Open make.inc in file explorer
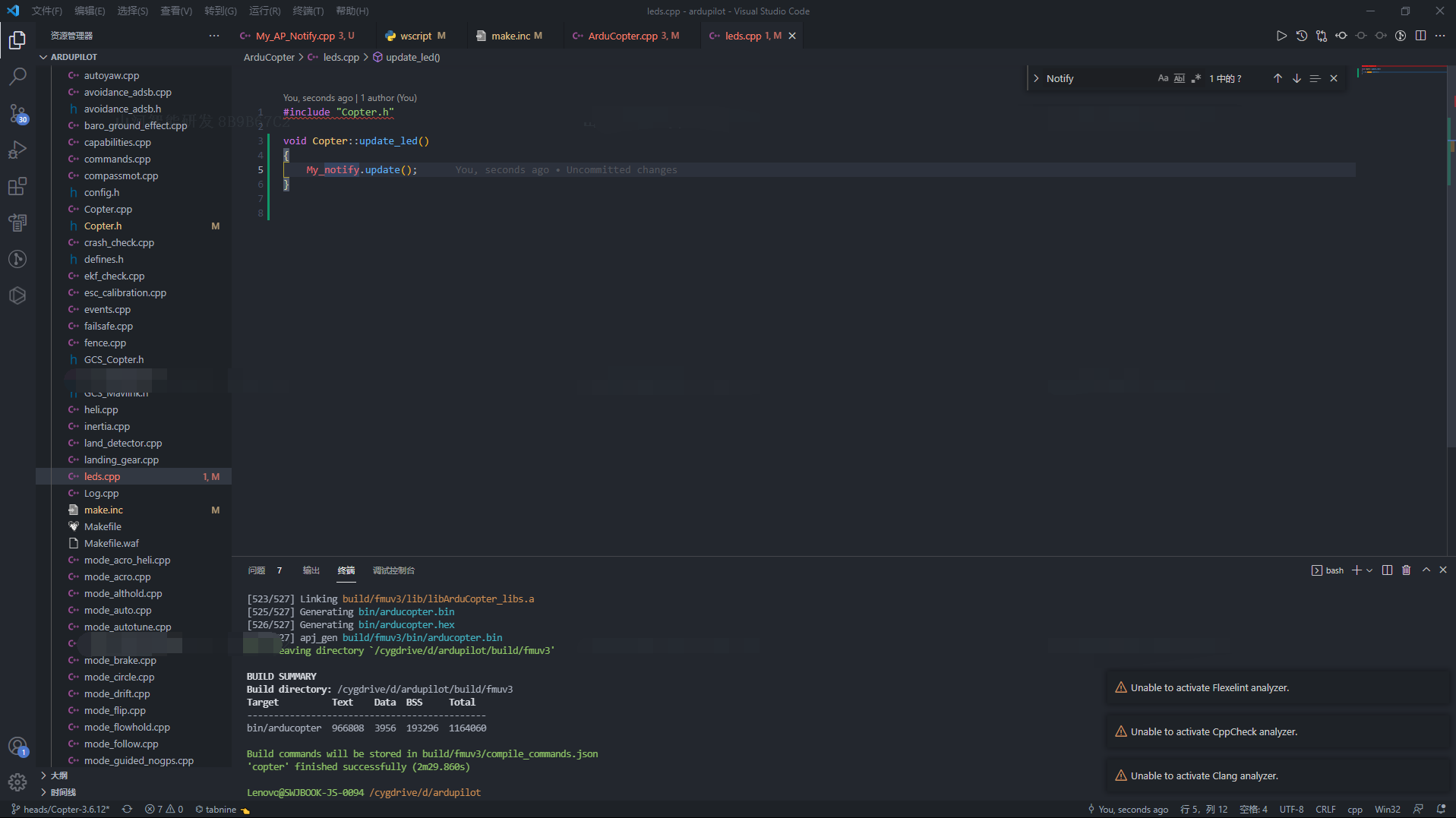The image size is (1456, 818). tap(134, 510)
